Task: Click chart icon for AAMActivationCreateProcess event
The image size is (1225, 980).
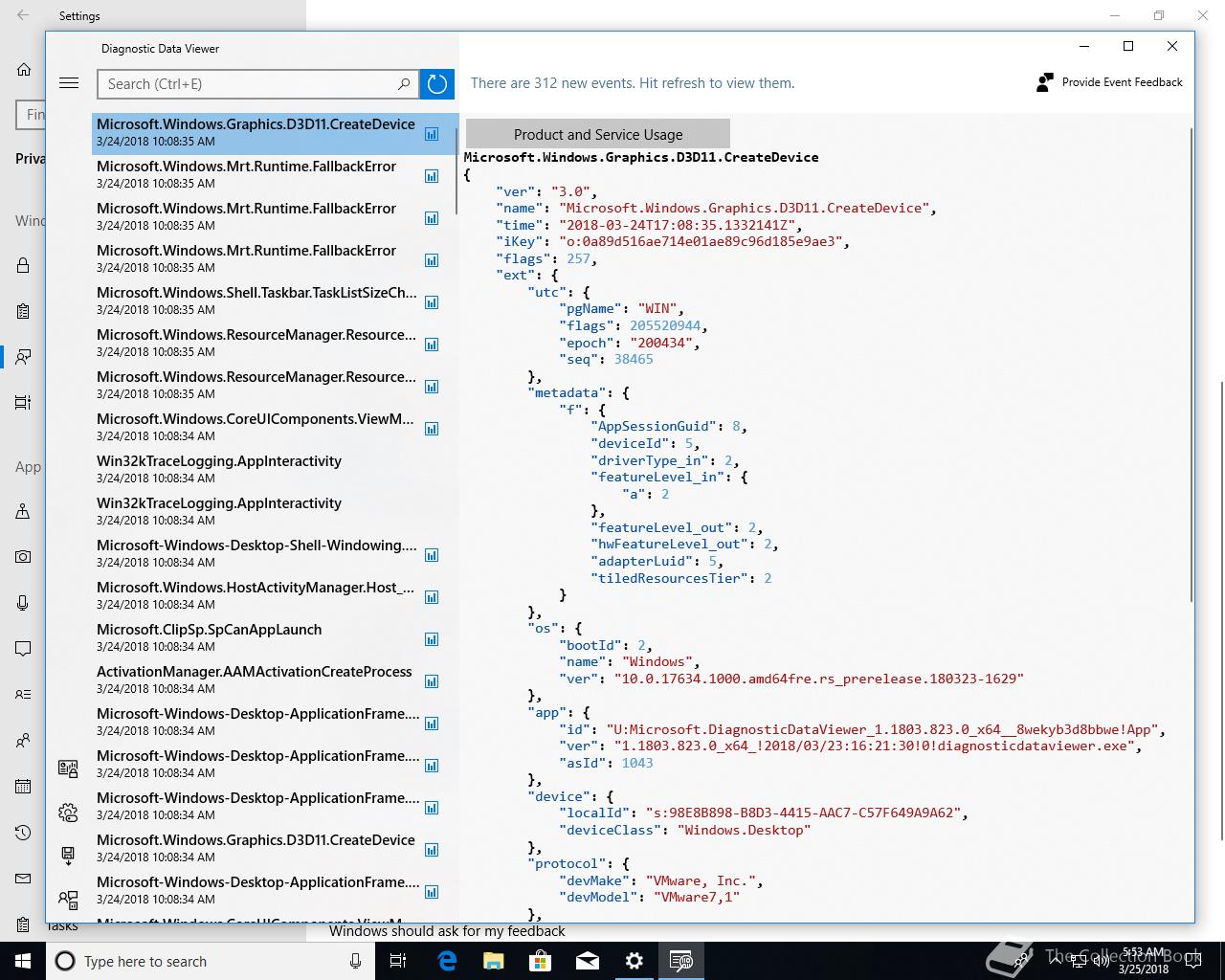Action: pyautogui.click(x=432, y=681)
